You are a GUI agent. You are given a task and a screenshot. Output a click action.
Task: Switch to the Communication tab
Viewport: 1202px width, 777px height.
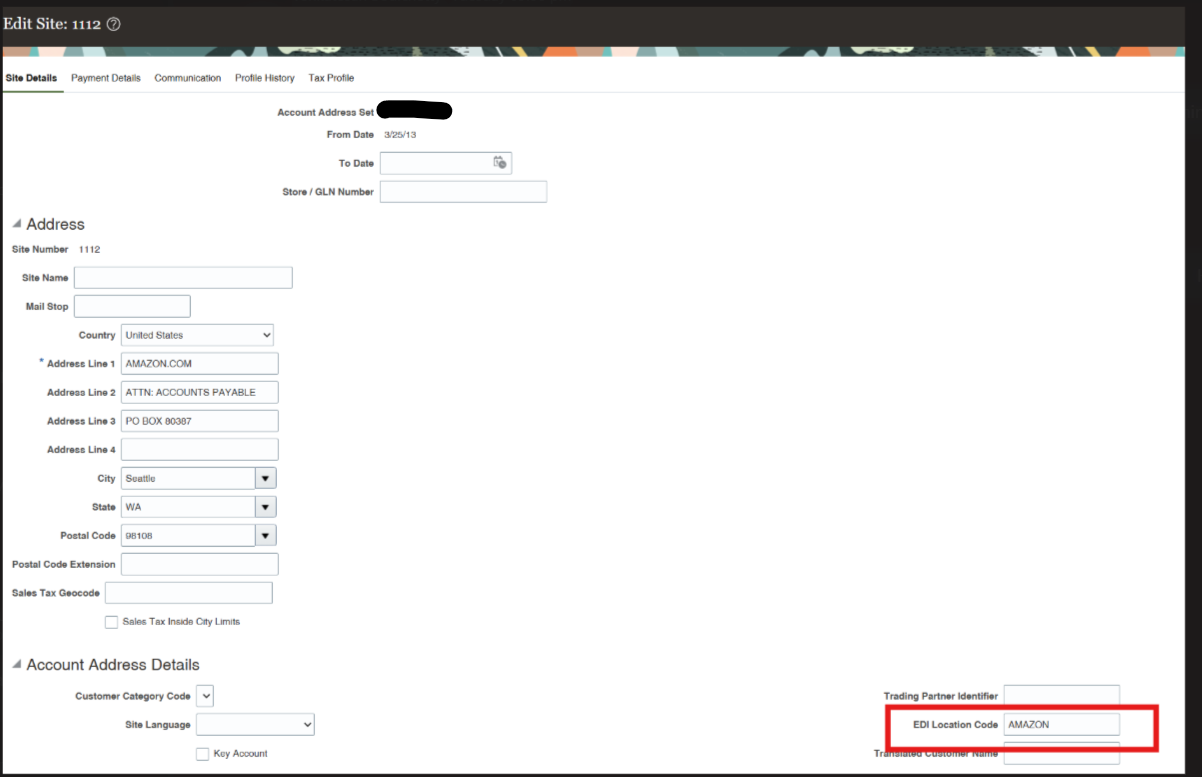point(187,77)
